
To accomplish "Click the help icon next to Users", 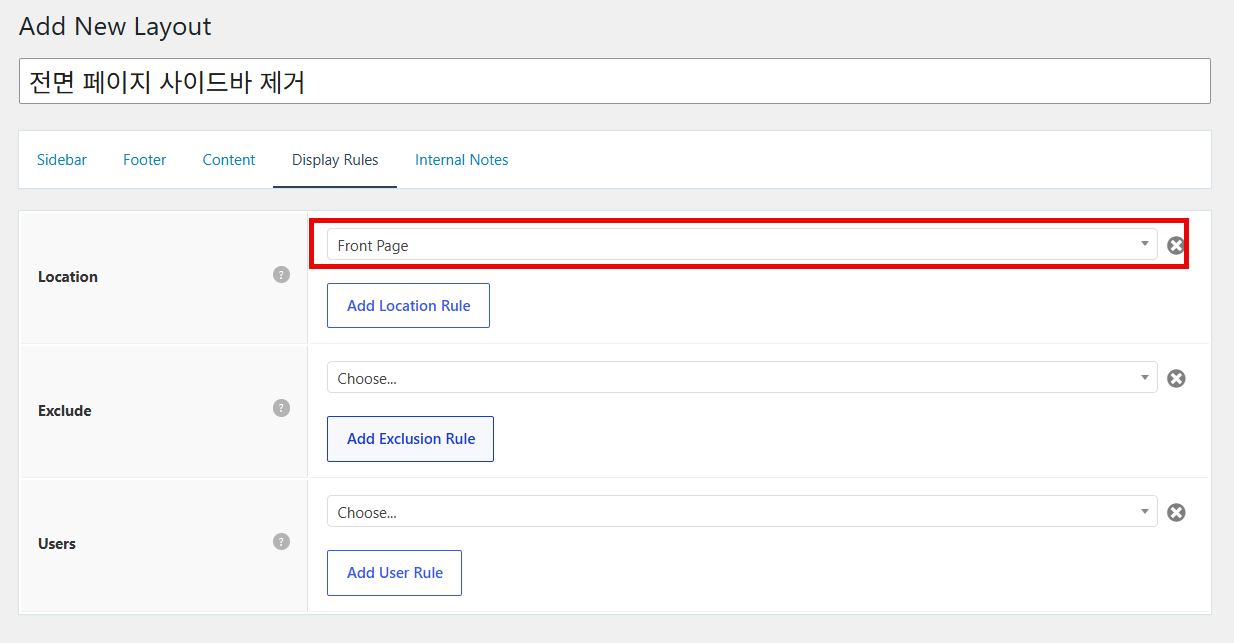I will click(281, 541).
